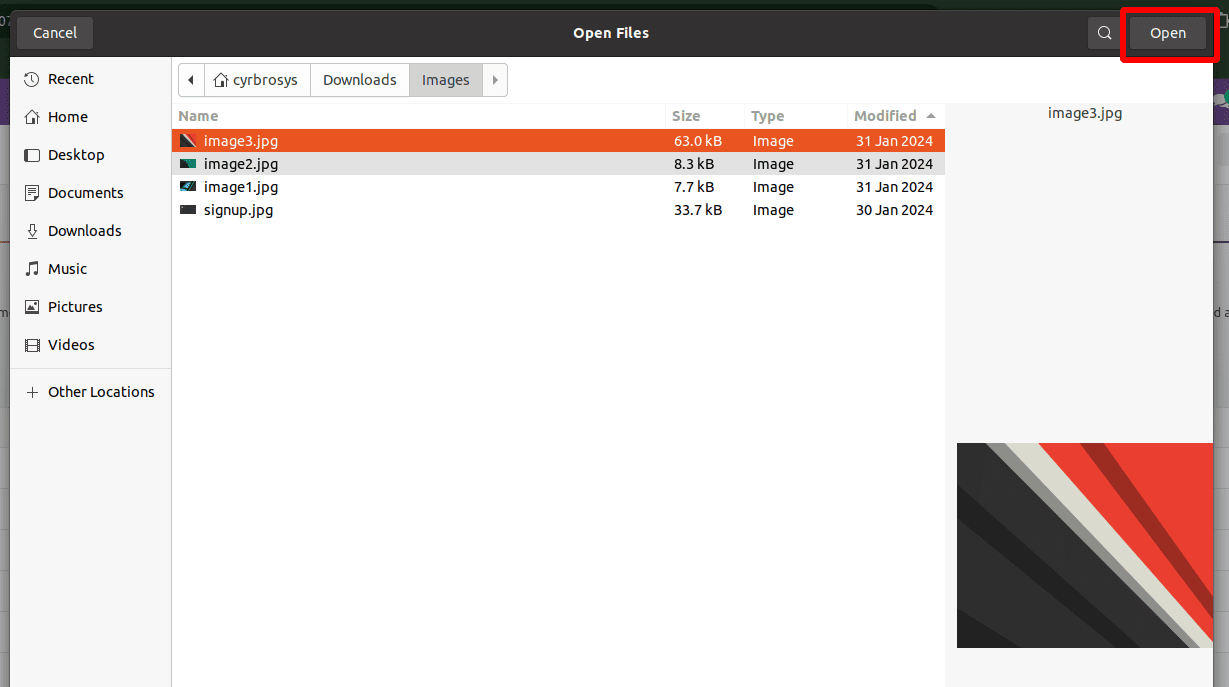Viewport: 1229px width, 687px height.
Task: Click the Home house icon in sidebar
Action: (32, 117)
